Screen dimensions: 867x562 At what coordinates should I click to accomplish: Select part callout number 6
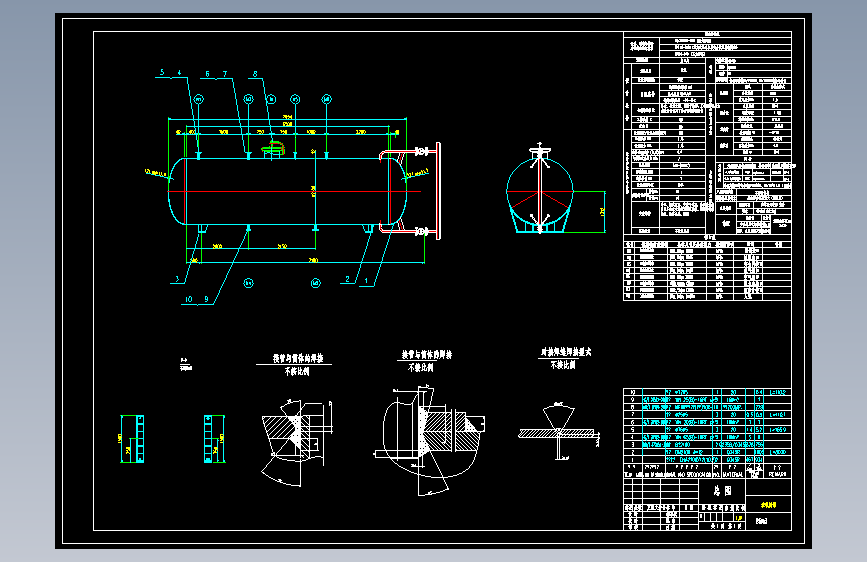point(207,74)
